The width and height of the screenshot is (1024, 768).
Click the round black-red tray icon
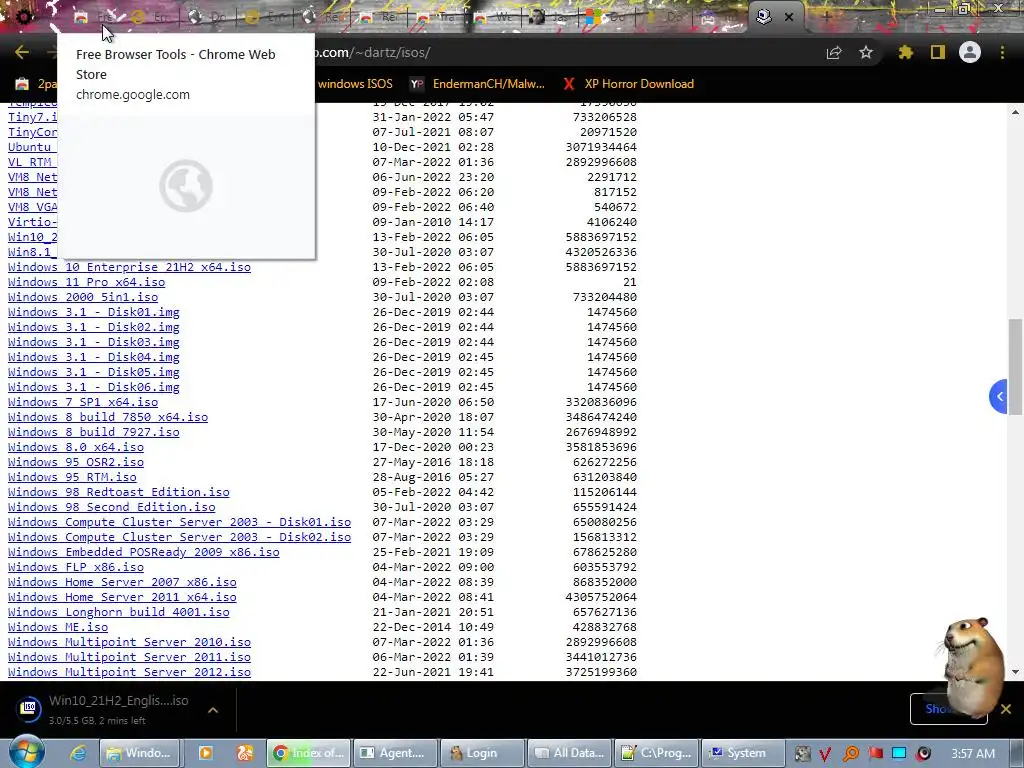point(923,754)
